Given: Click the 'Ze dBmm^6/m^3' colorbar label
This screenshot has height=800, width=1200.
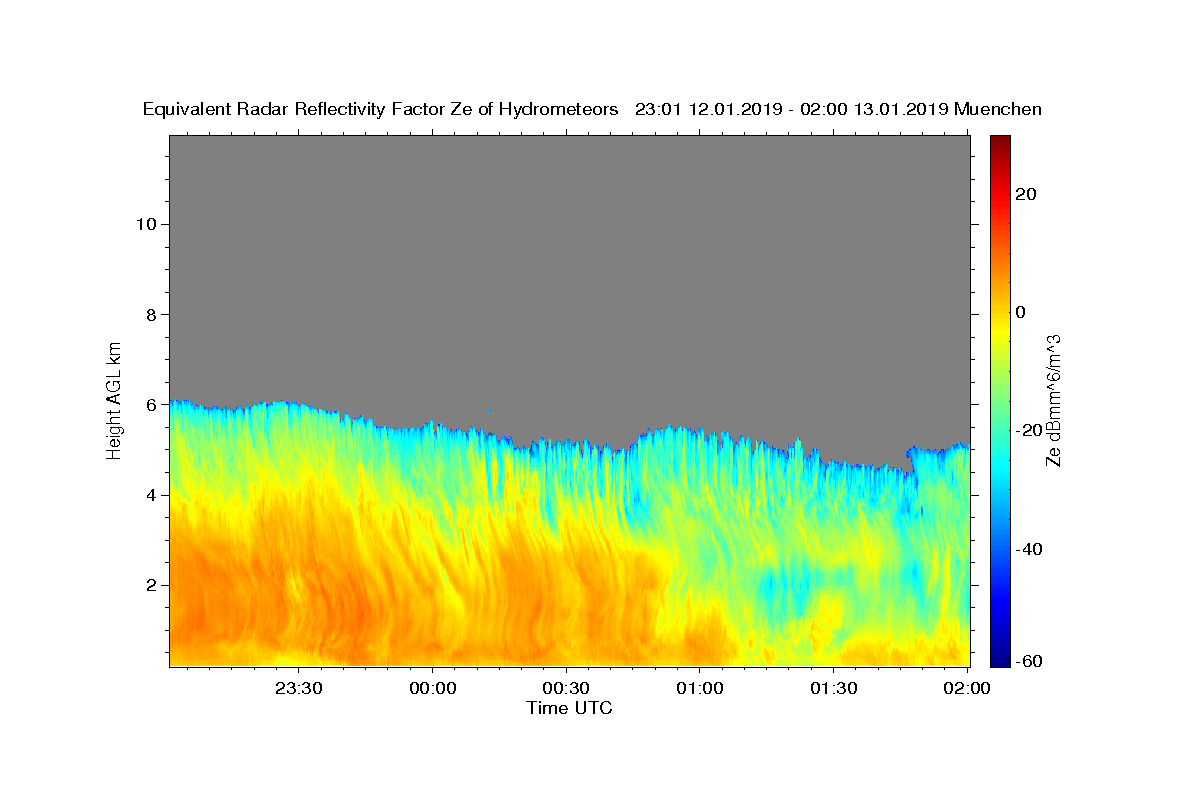Looking at the screenshot, I should coord(1053,400).
